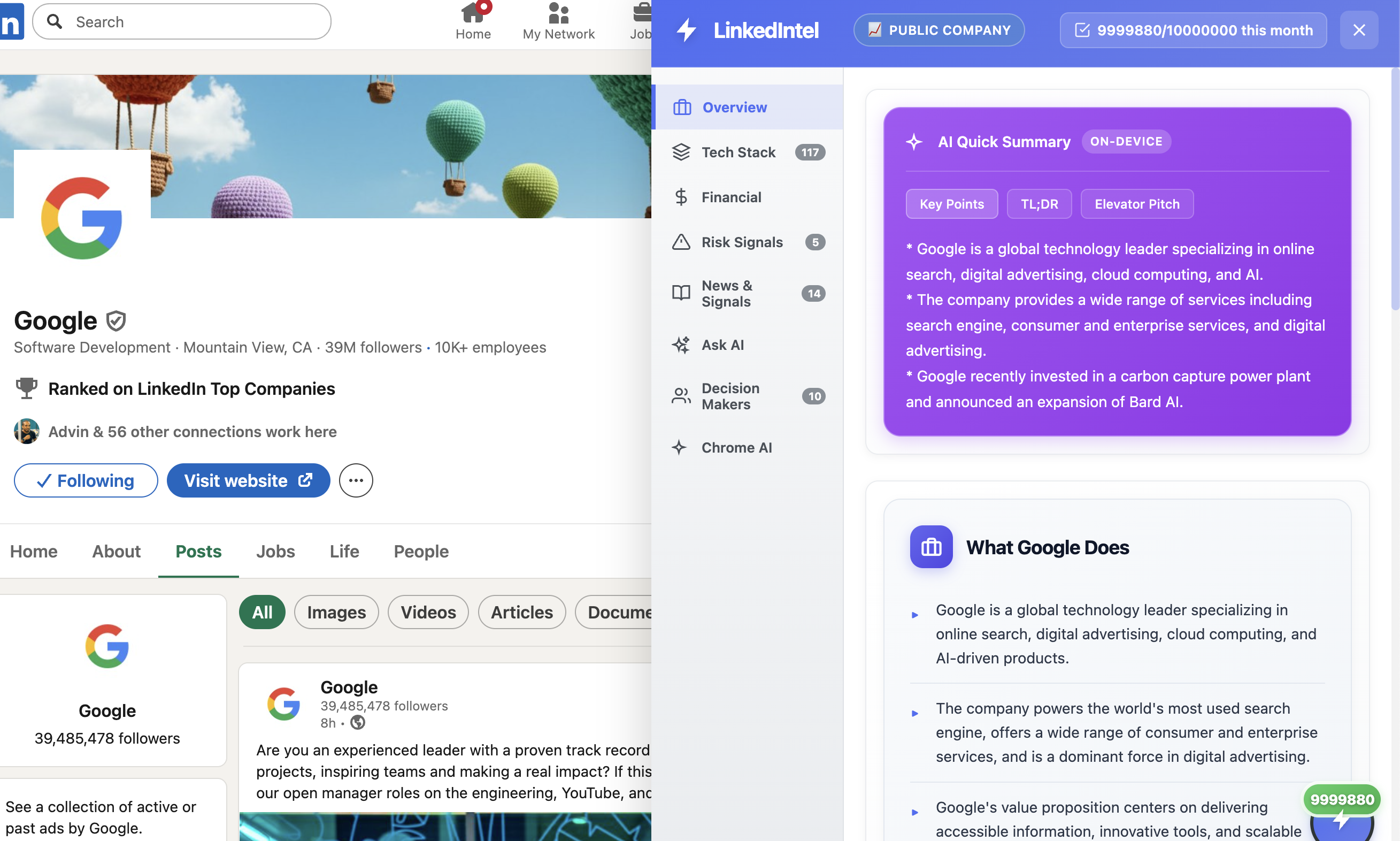Click the Visit website button
The image size is (1400, 841).
pyautogui.click(x=248, y=480)
